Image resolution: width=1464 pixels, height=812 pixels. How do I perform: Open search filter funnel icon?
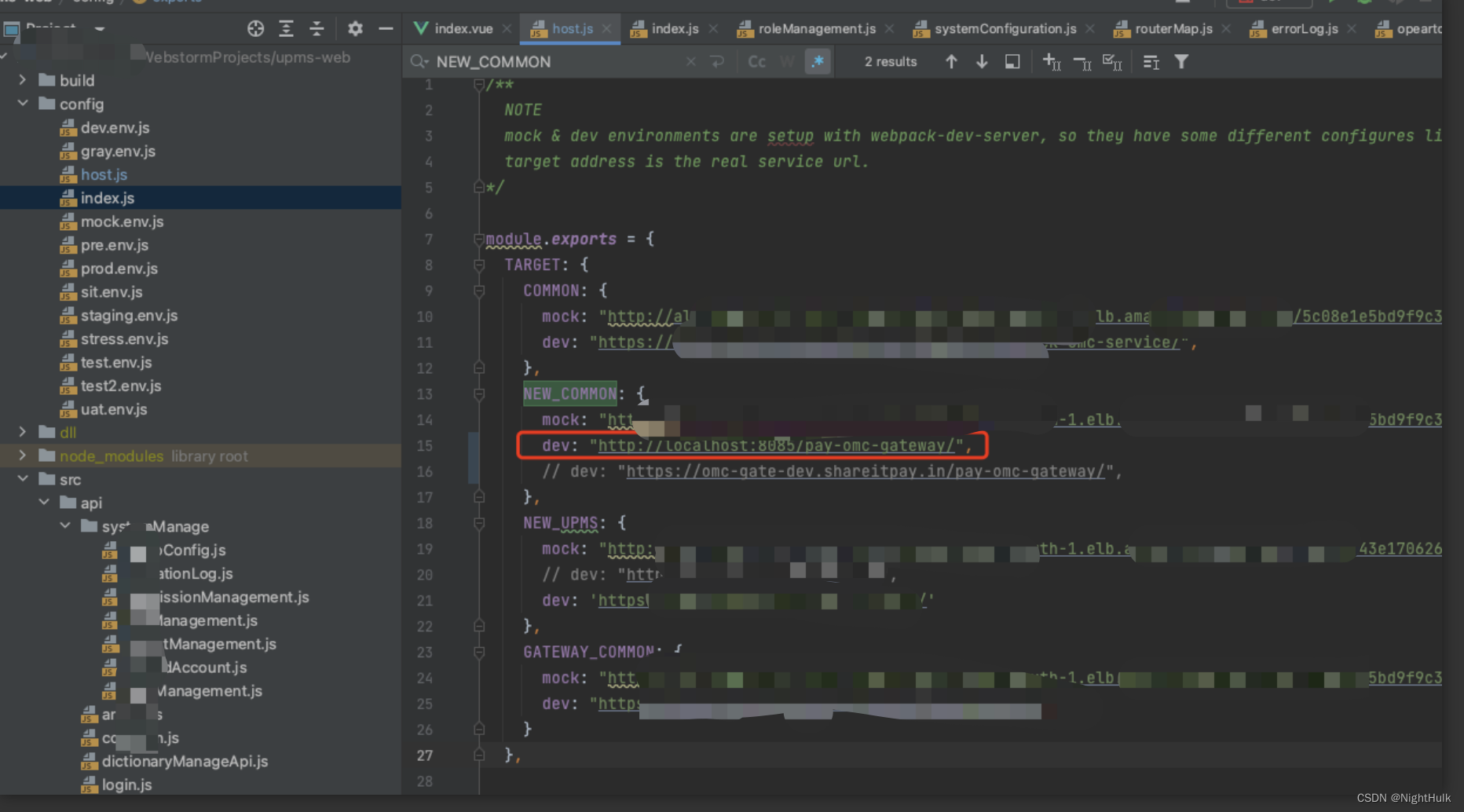tap(1181, 61)
